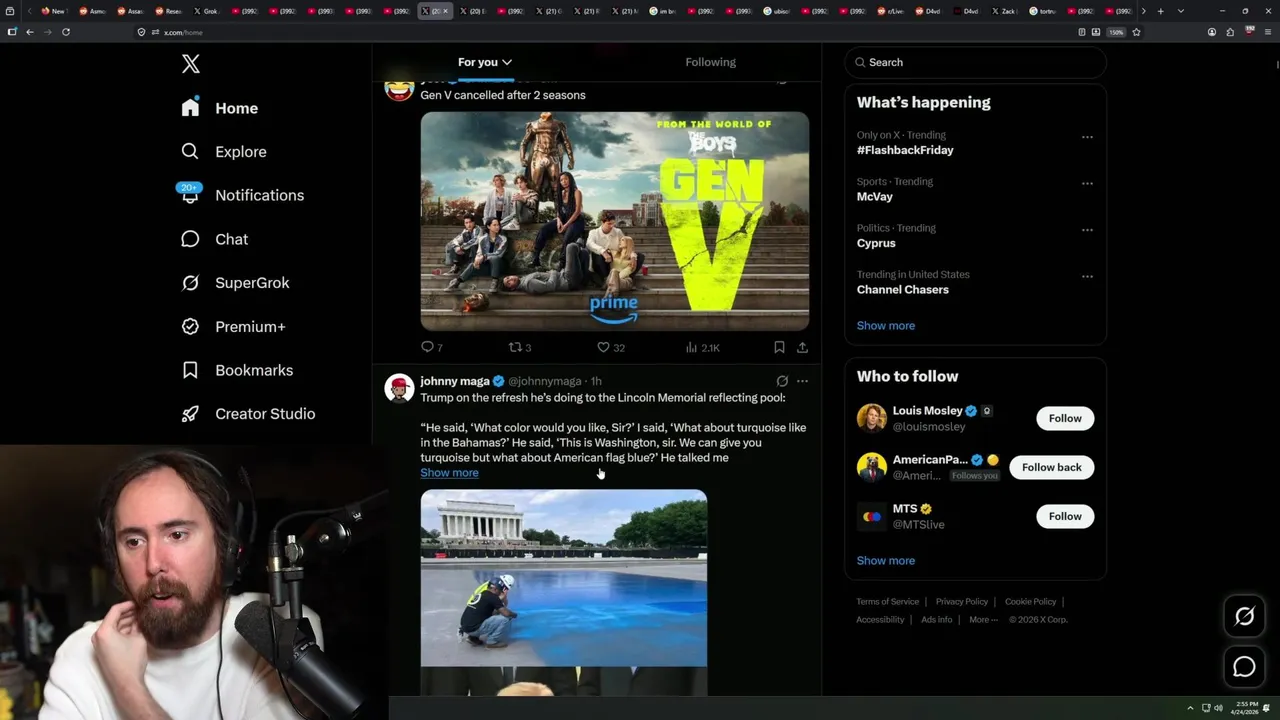This screenshot has height=720, width=1280.
Task: Open the system volume control
Action: click(x=1218, y=708)
